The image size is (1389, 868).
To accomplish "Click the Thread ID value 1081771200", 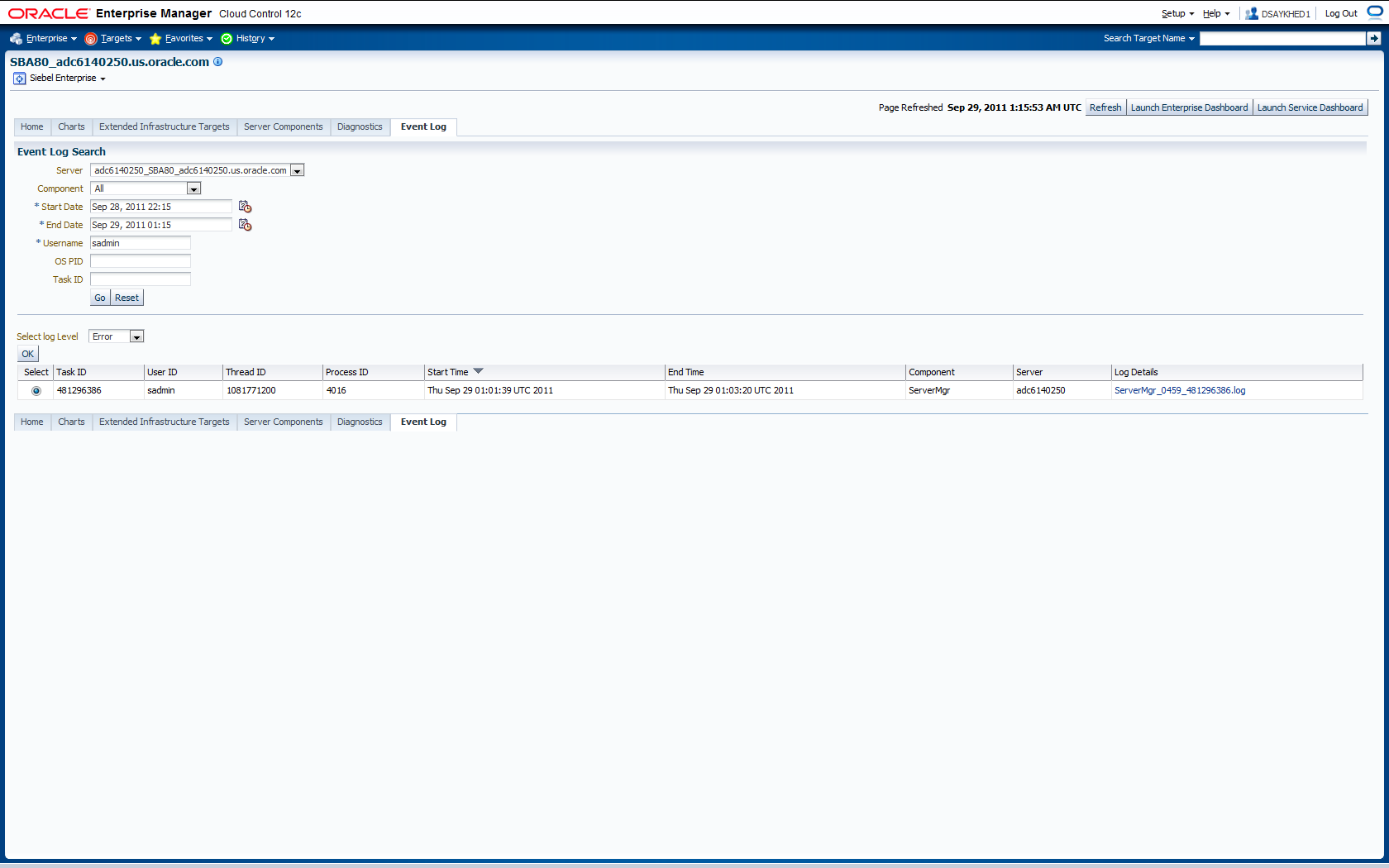I will pos(251,390).
